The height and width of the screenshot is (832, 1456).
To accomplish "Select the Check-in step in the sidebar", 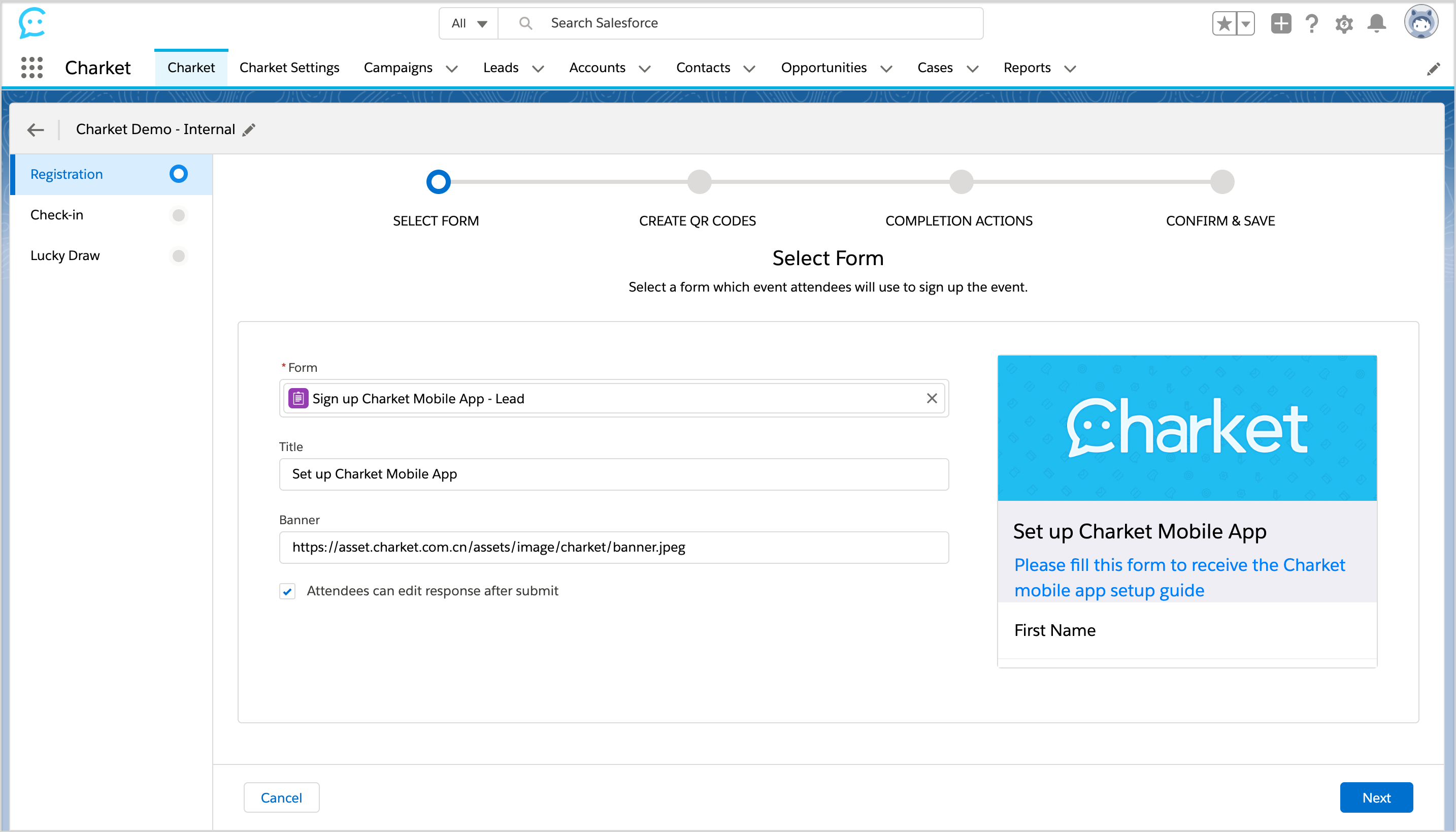I will click(57, 215).
